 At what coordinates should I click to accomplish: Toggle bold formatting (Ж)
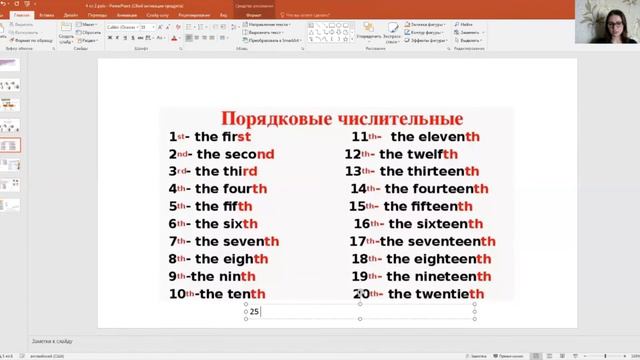110,38
